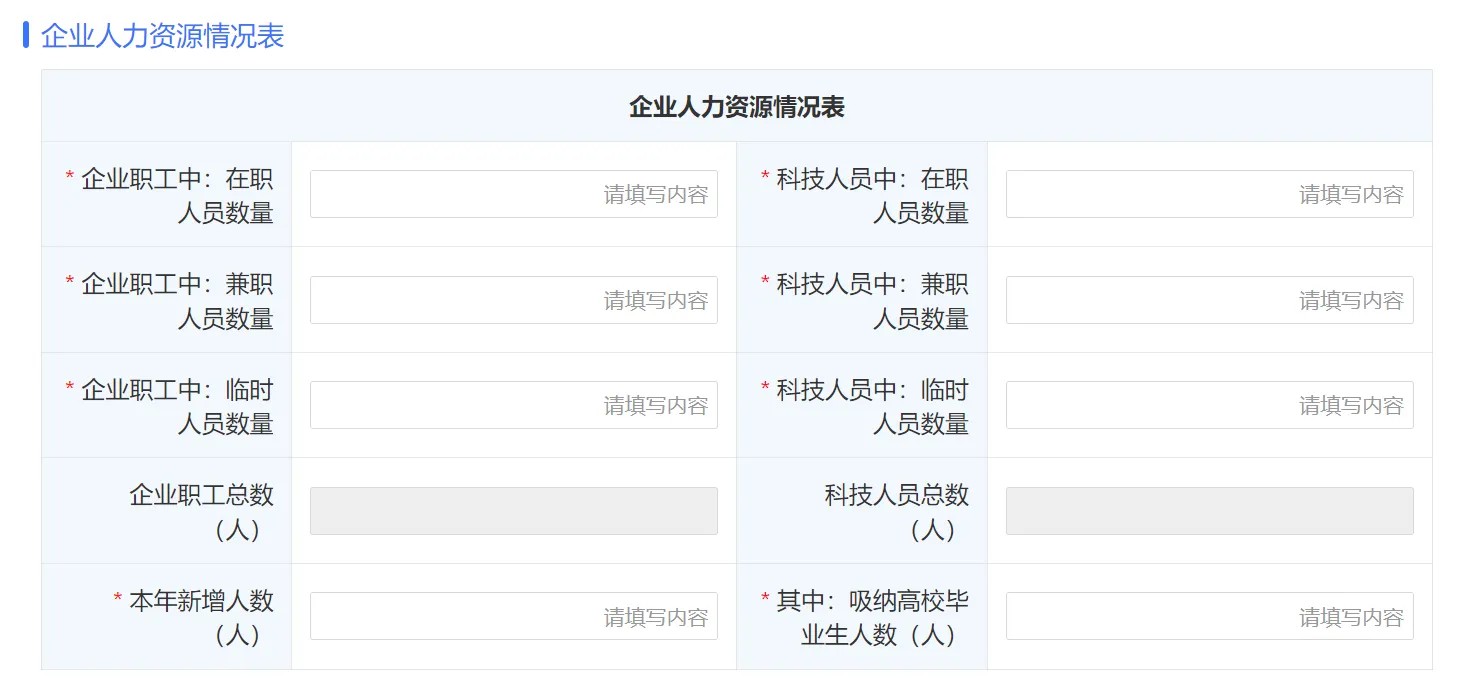Click the 企业职工中：在职人员数量 label
Image resolution: width=1474 pixels, height=682 pixels.
tap(177, 196)
